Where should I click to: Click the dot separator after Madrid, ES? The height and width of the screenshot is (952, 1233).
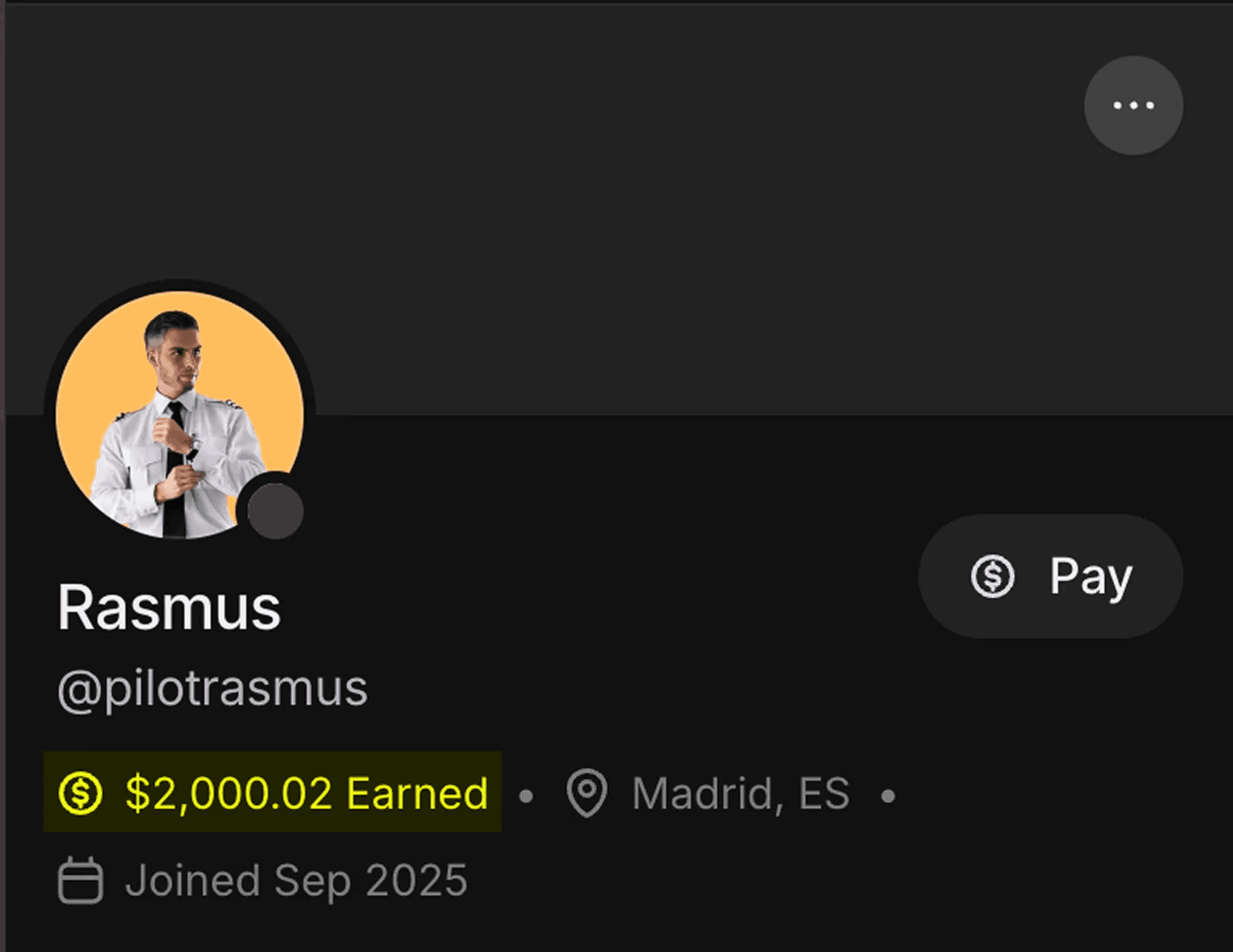click(x=888, y=796)
